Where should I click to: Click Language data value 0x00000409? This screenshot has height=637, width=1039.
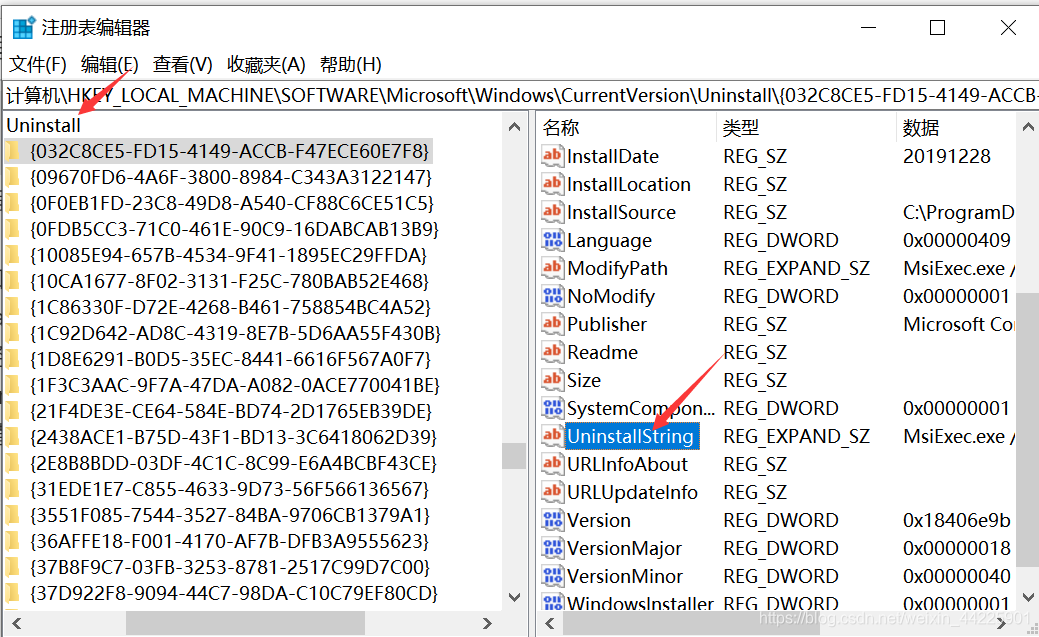956,240
